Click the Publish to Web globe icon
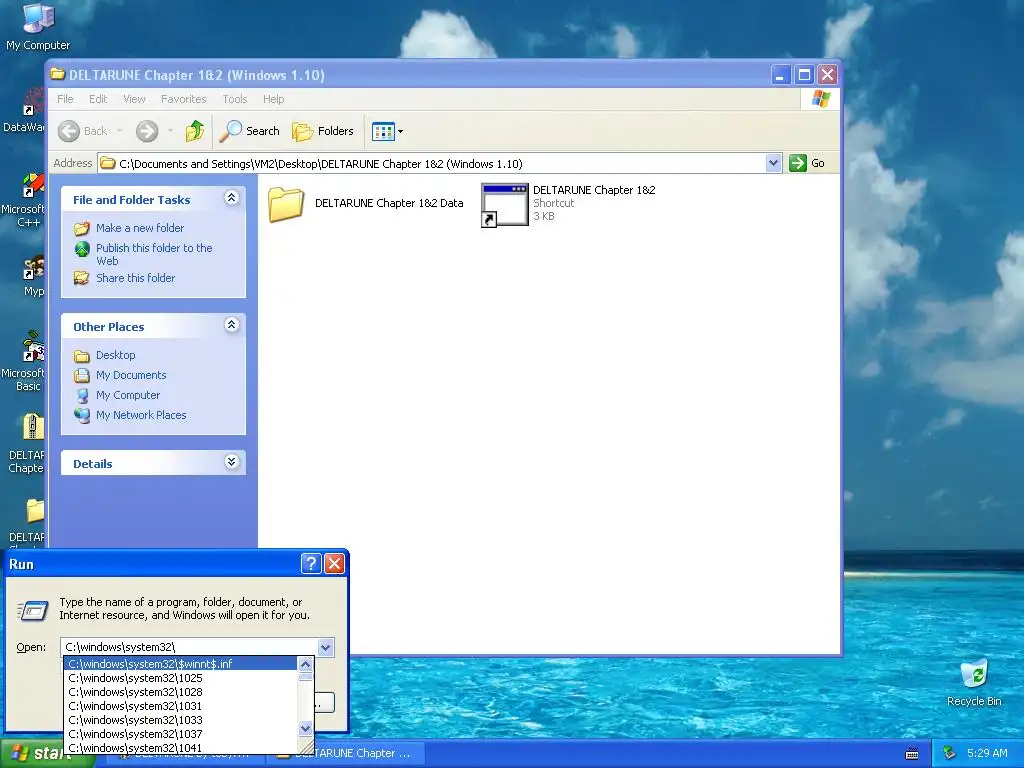Image resolution: width=1024 pixels, height=768 pixels. 82,249
